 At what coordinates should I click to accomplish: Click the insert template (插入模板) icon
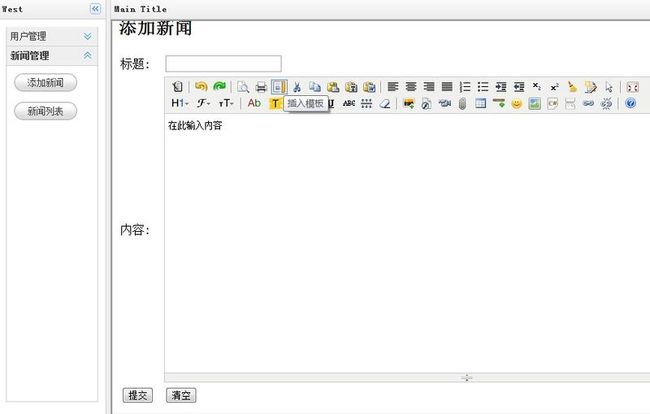(279, 87)
